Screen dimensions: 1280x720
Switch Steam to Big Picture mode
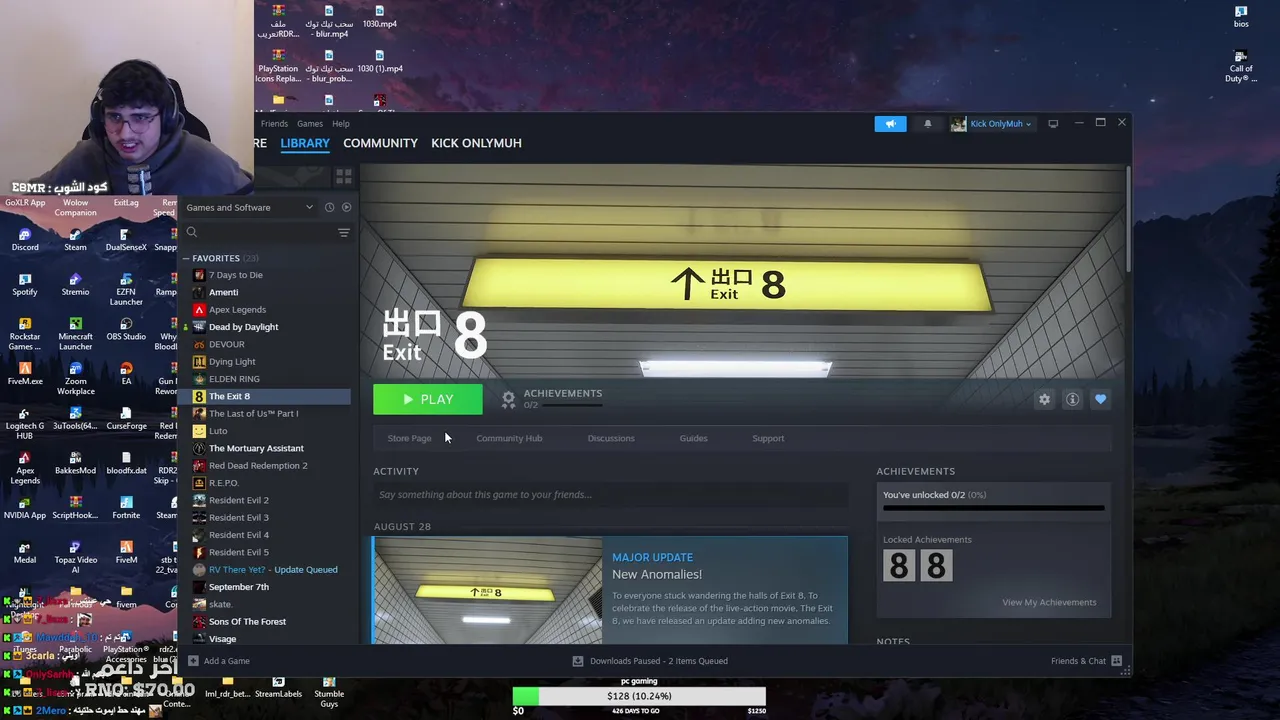1053,124
